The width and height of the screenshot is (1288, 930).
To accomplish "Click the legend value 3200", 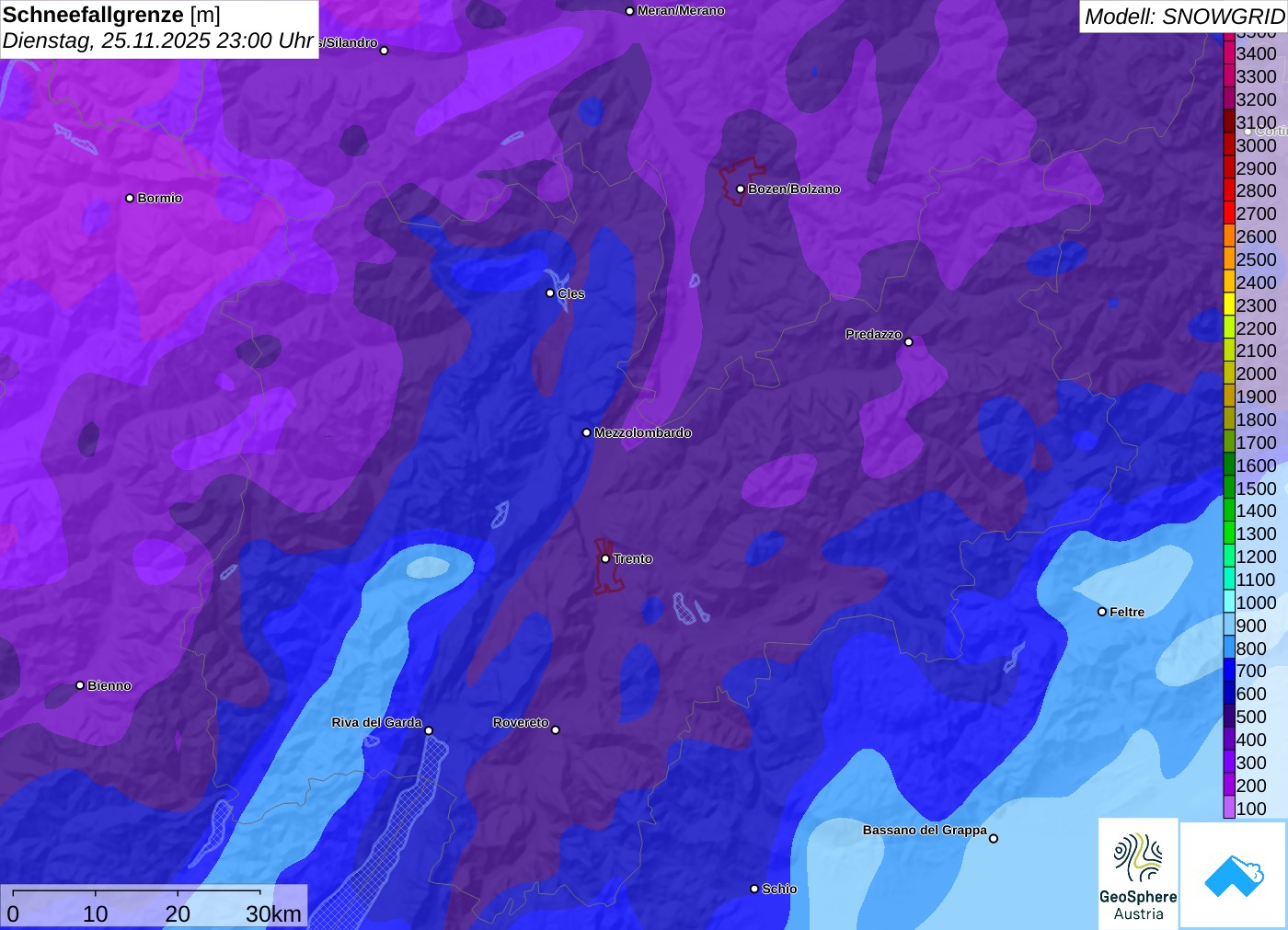I will [x=1256, y=99].
